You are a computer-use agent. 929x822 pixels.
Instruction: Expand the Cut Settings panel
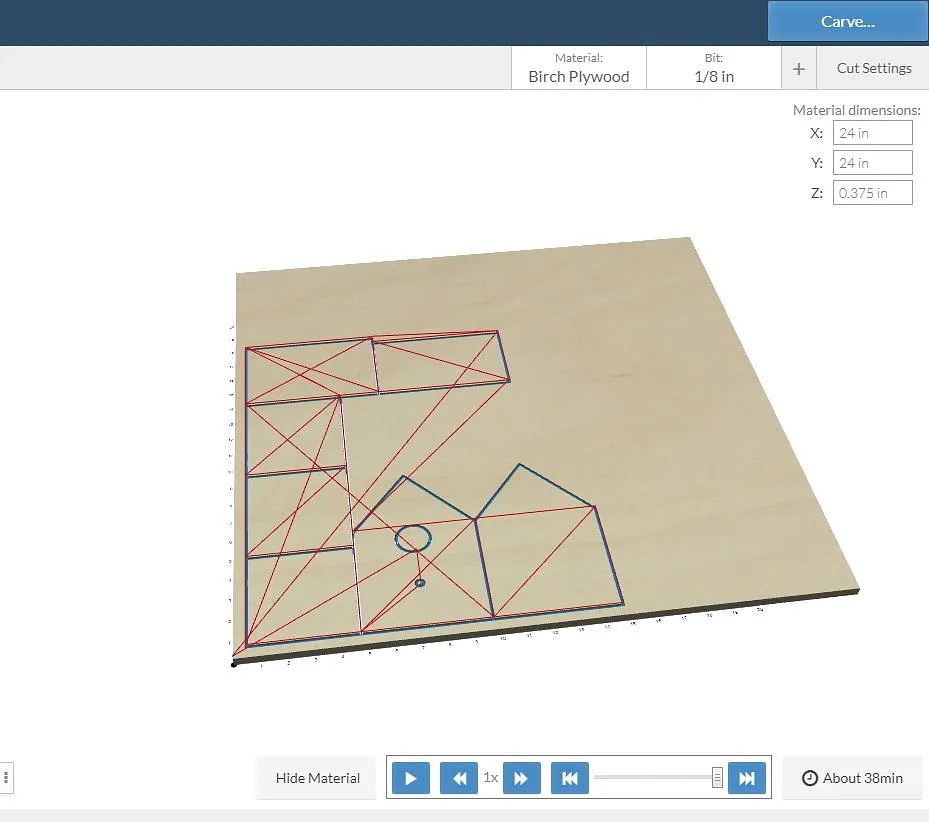click(x=874, y=68)
